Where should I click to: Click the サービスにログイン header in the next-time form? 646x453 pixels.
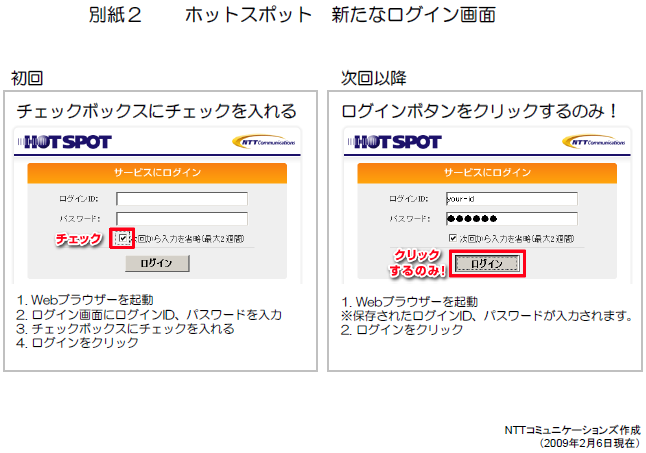coord(487,173)
